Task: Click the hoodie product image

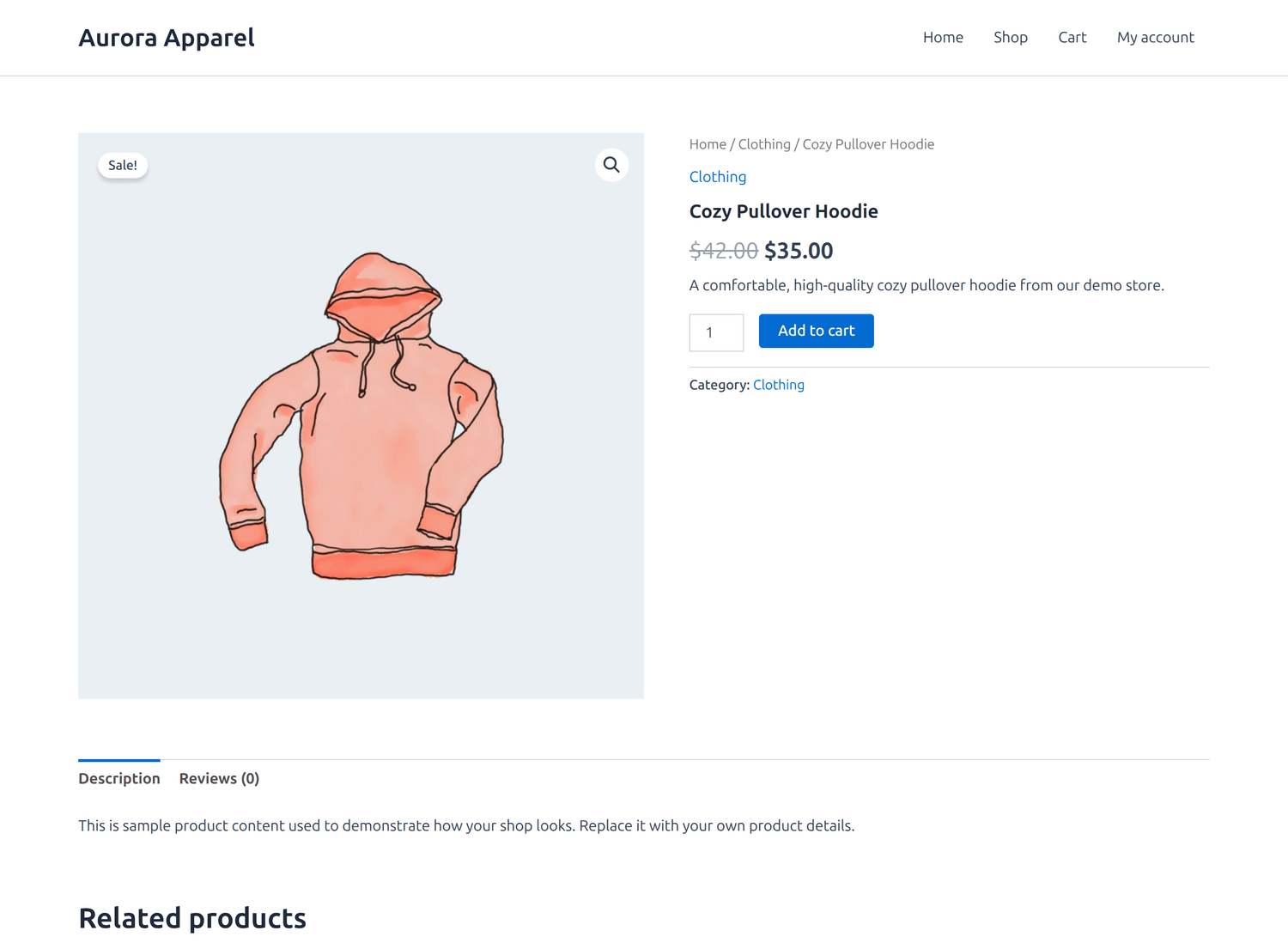Action: (361, 416)
